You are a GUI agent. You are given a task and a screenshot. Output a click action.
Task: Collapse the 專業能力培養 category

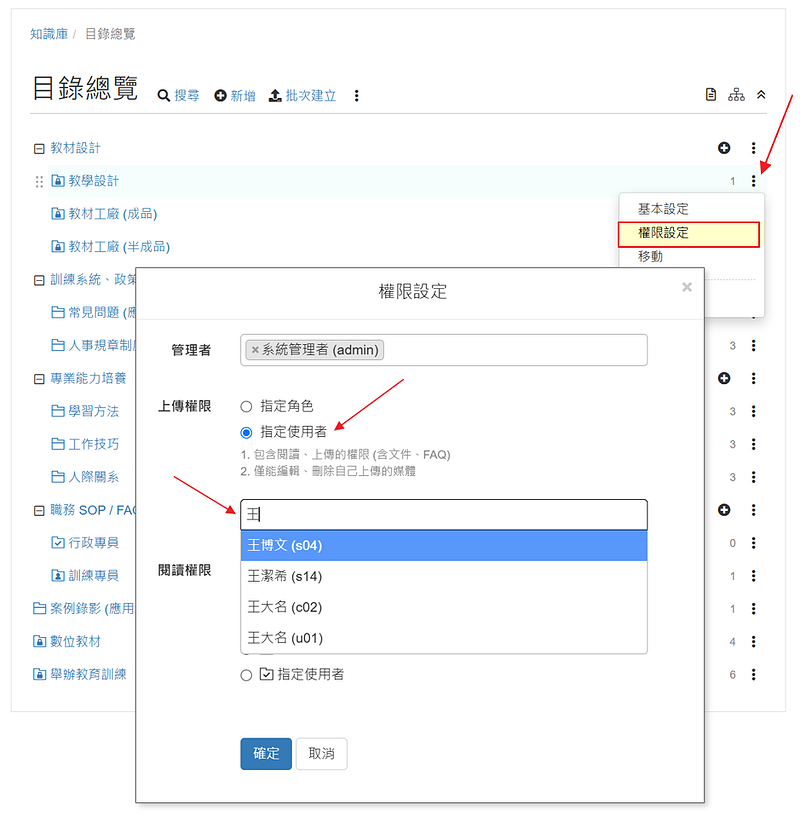[39, 379]
